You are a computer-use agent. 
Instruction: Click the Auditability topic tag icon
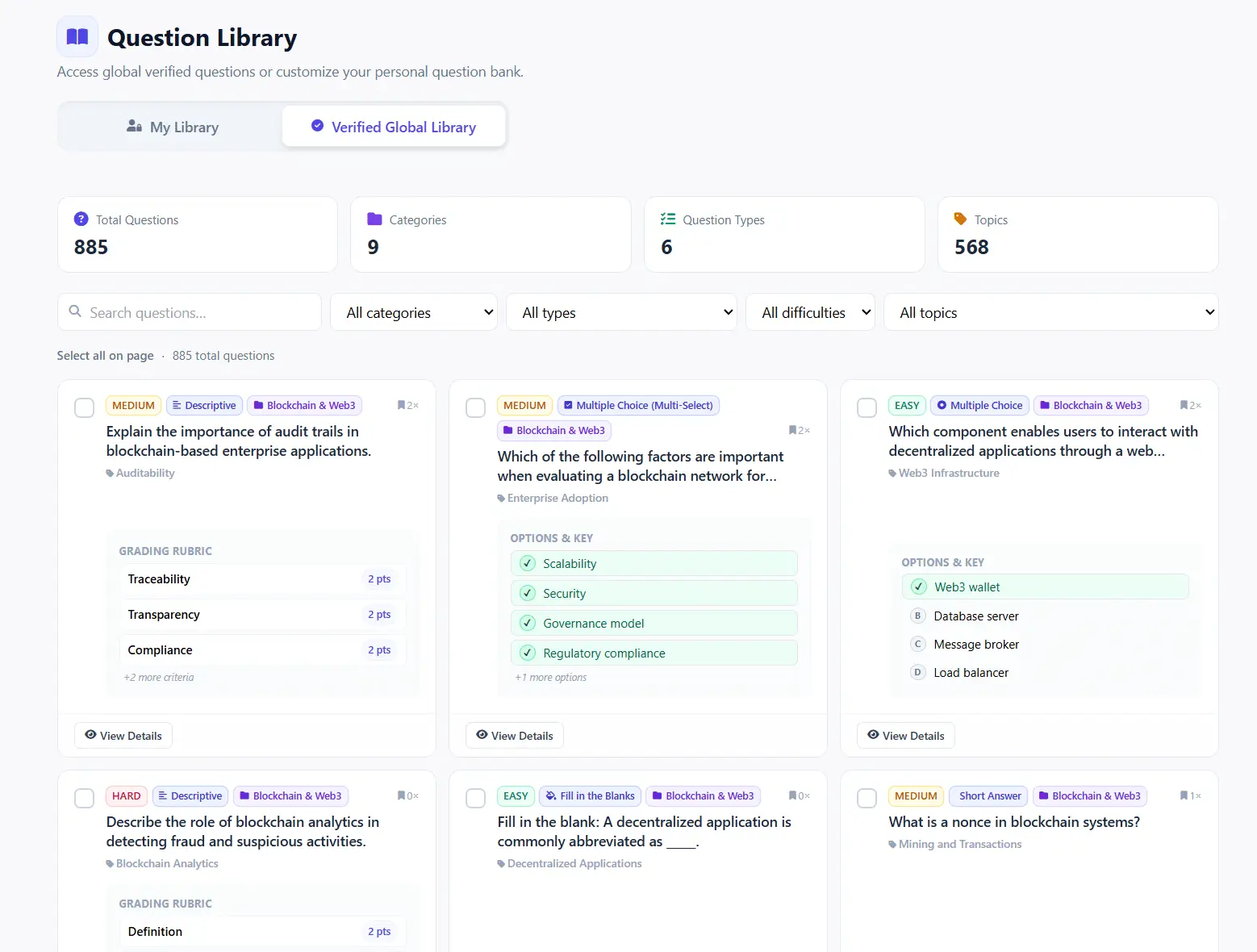point(110,474)
